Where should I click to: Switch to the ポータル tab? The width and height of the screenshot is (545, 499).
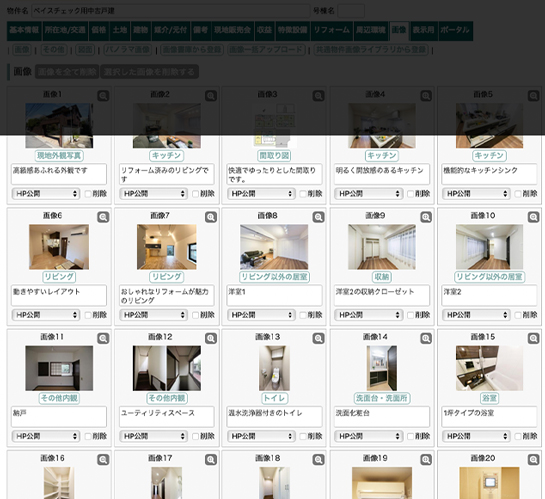click(455, 30)
